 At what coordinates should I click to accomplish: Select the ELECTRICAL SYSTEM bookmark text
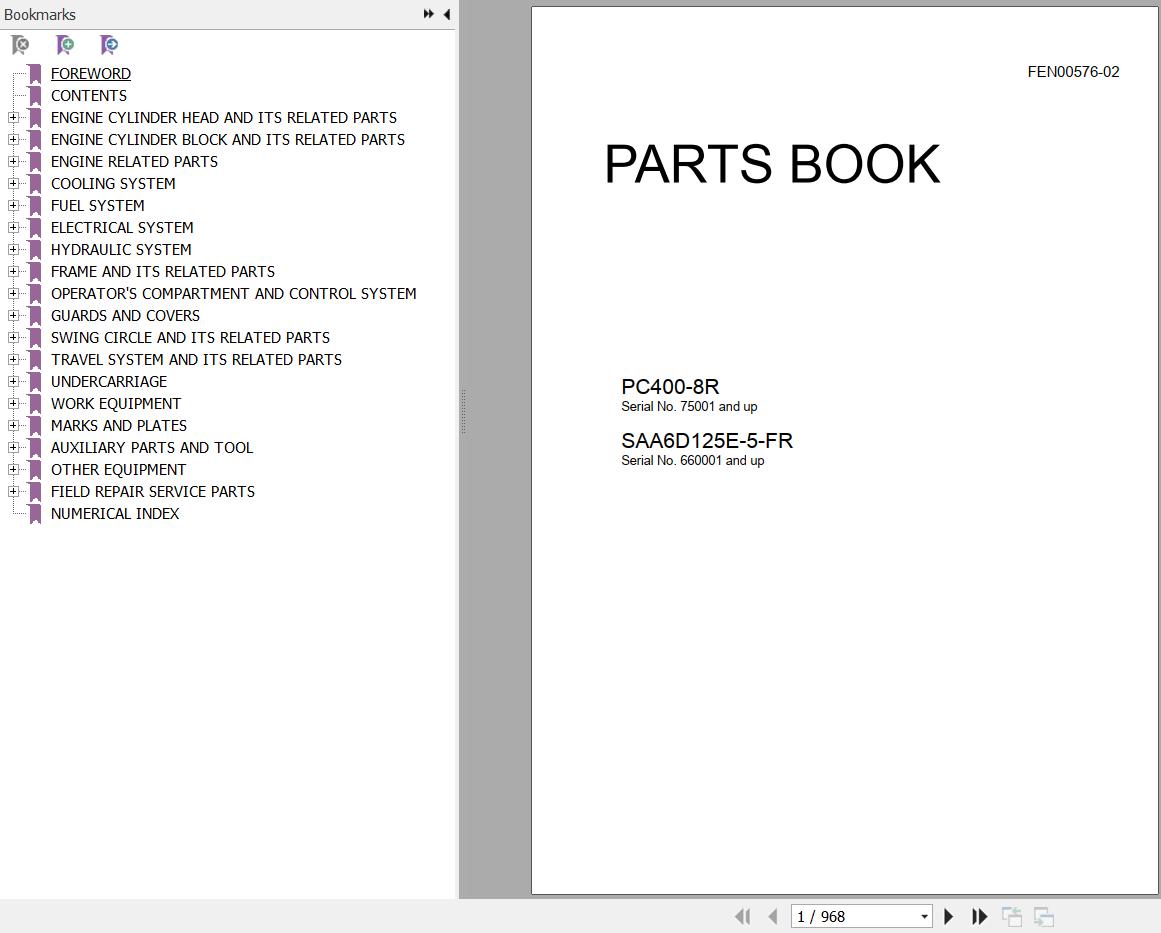tap(121, 228)
